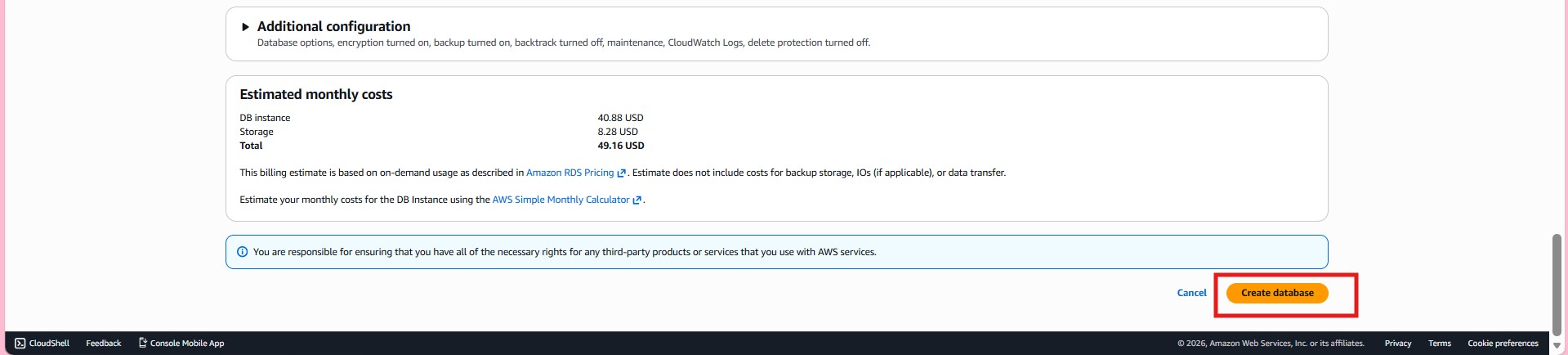This screenshot has height=355, width=1568.
Task: Click the Additional configuration heading
Action: pos(333,26)
